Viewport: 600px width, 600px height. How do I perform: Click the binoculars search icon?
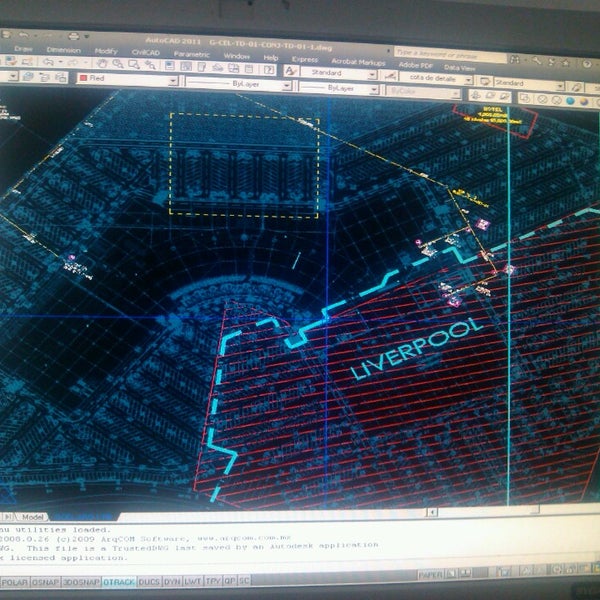point(515,59)
